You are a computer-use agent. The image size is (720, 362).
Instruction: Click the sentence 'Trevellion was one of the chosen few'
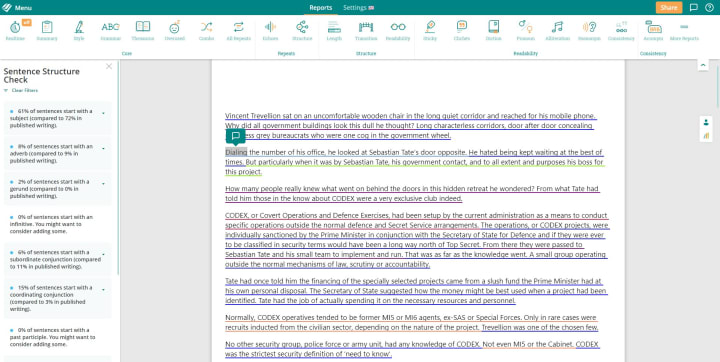pos(540,328)
